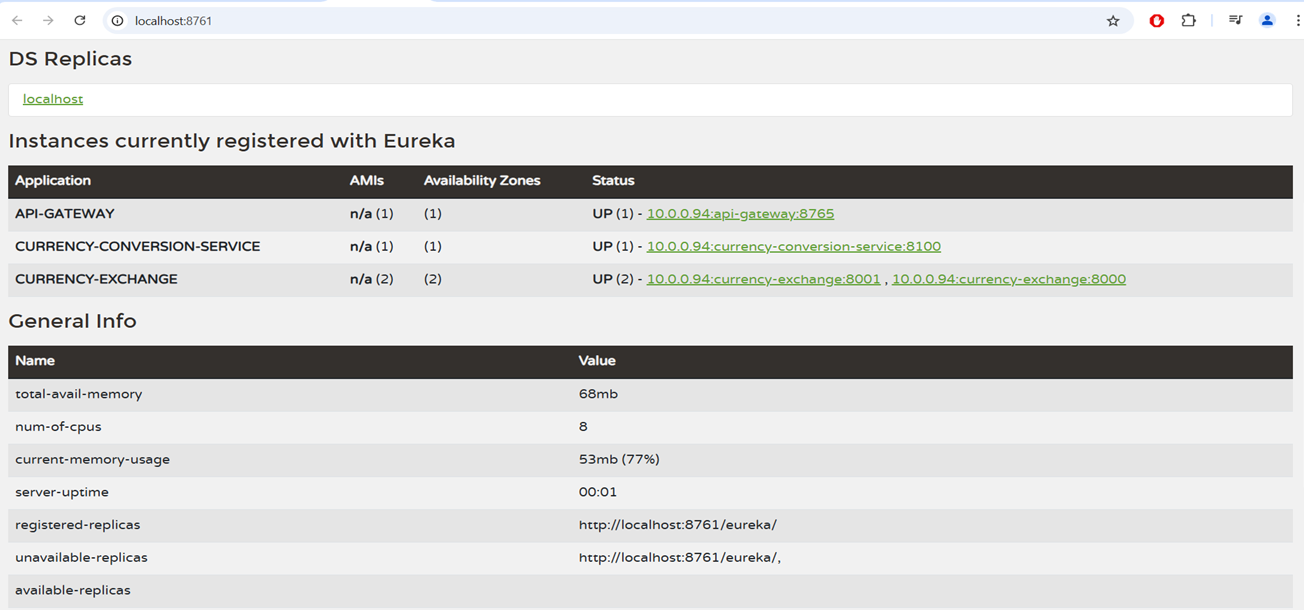Click the browser forward arrow
The image size is (1304, 610).
tap(48, 20)
